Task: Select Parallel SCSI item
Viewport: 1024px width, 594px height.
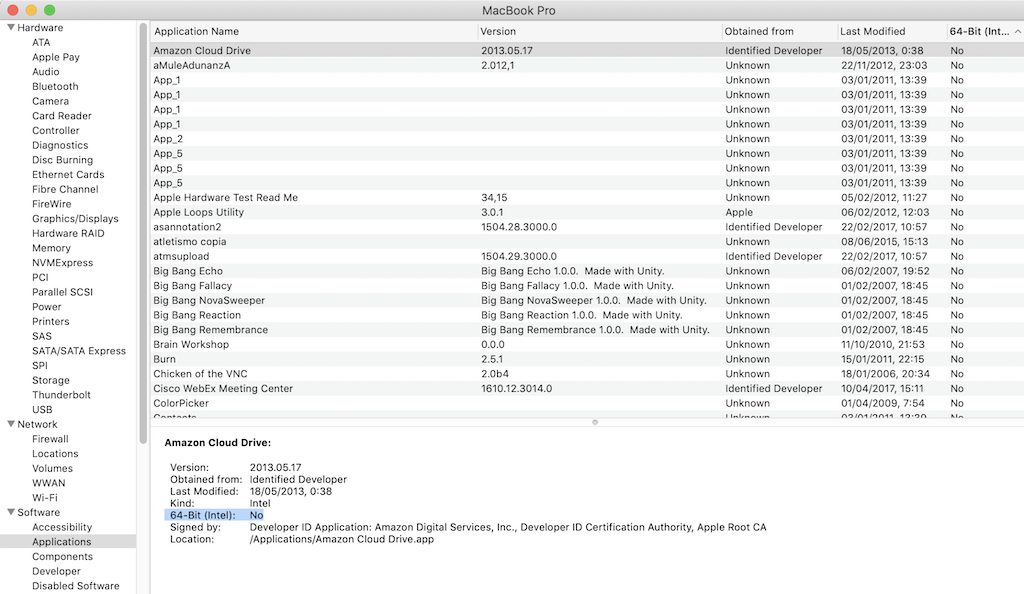Action: pyautogui.click(x=63, y=292)
